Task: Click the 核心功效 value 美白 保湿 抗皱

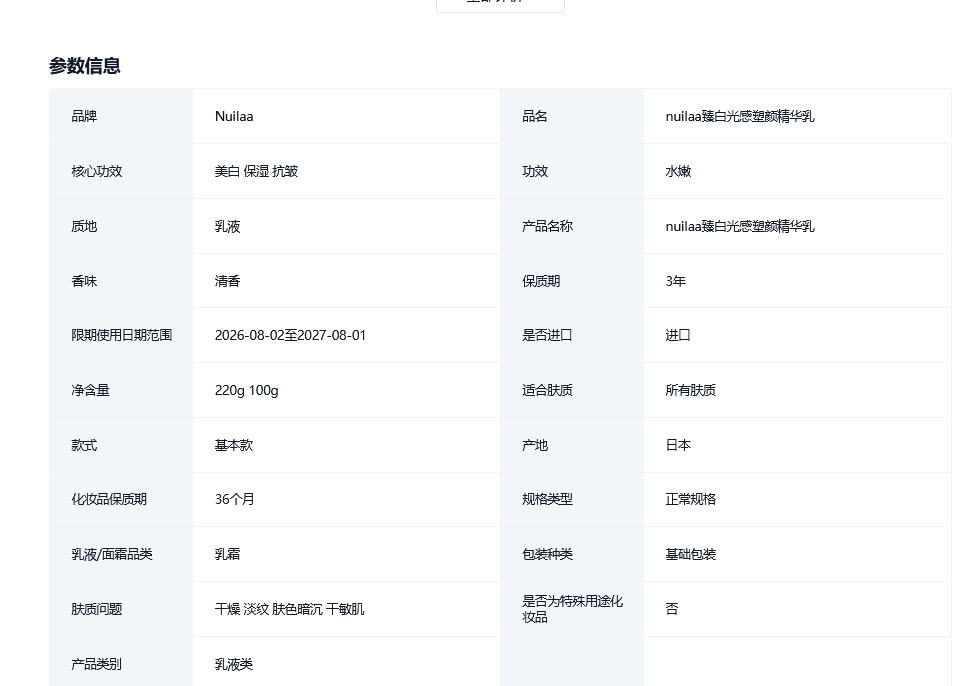Action: (256, 171)
